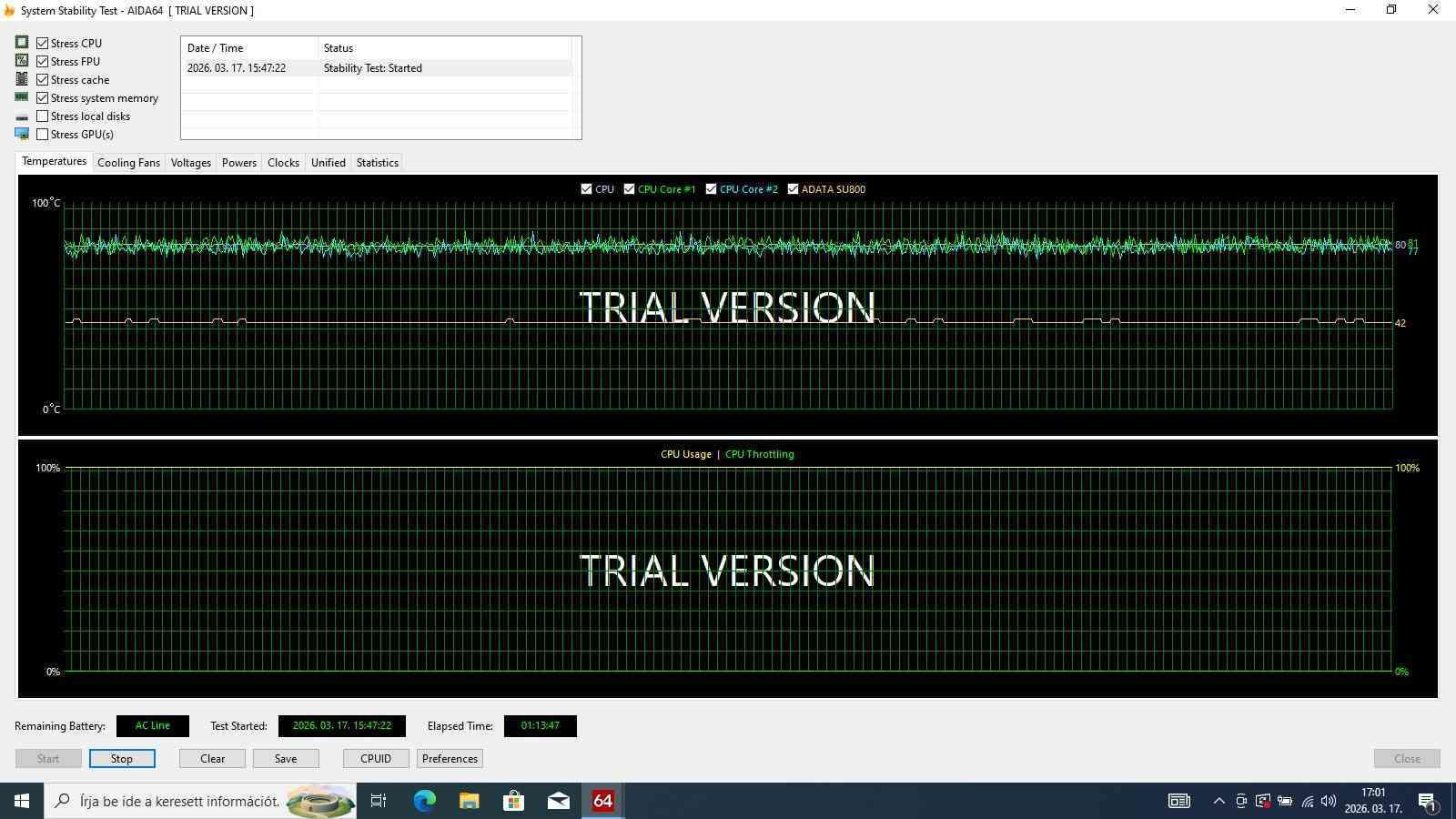Click the taskbar search field
The width and height of the screenshot is (1456, 819).
click(x=200, y=801)
